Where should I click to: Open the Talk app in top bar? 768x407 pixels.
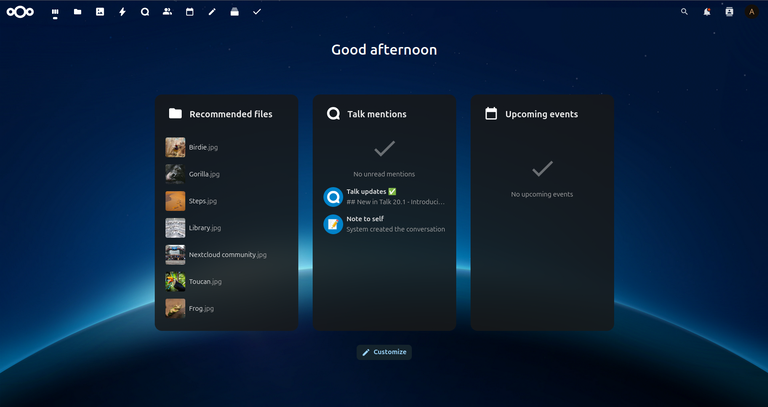tap(145, 12)
